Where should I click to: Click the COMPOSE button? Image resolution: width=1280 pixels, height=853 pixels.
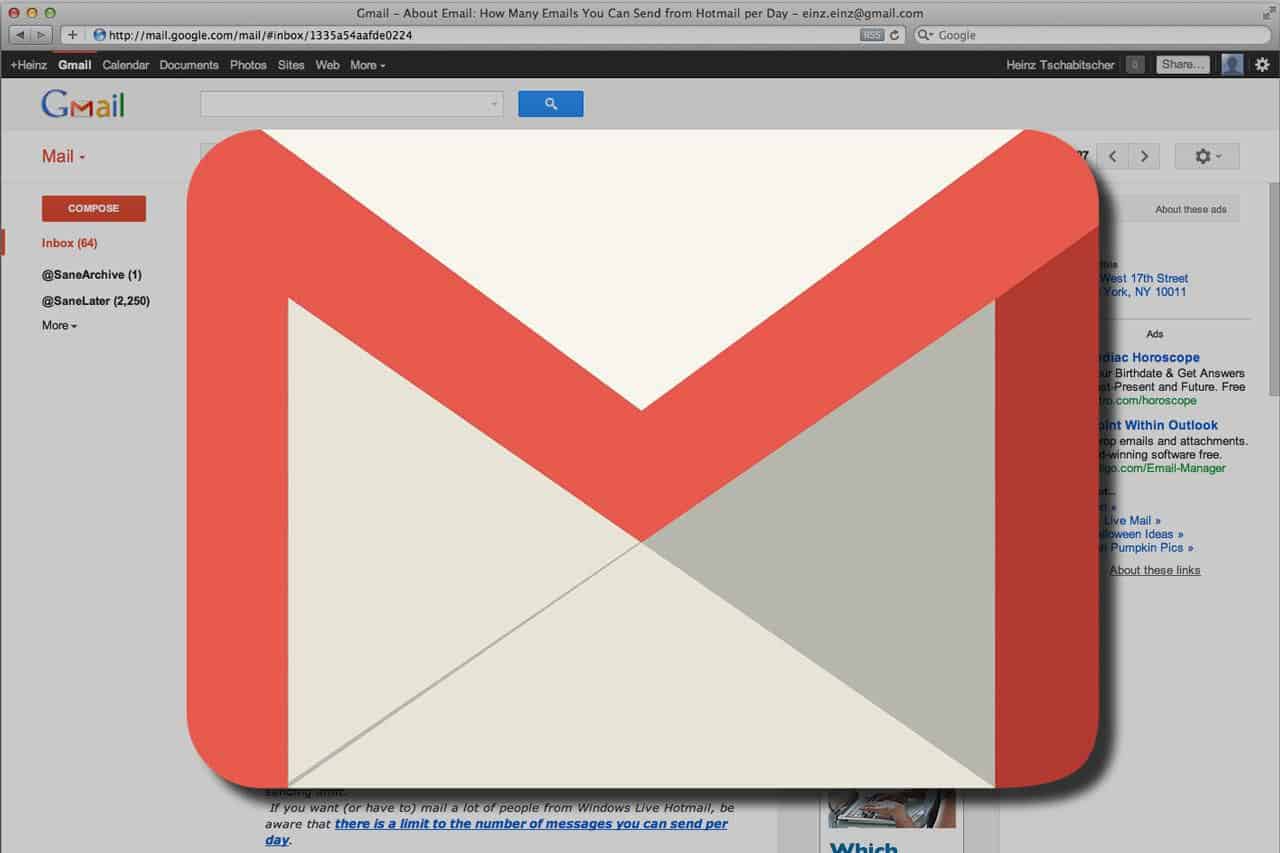point(93,208)
